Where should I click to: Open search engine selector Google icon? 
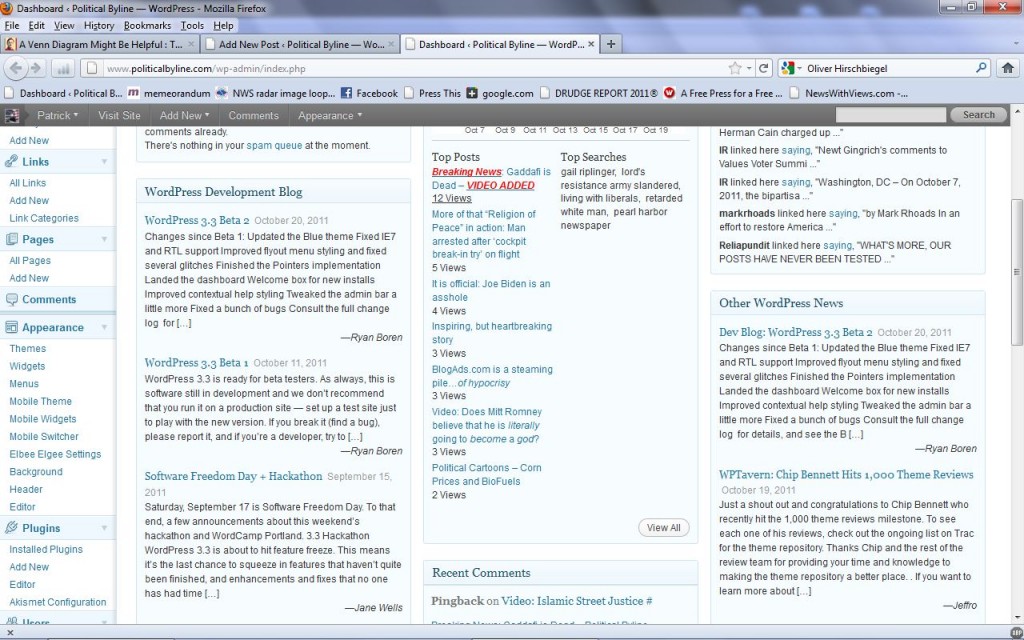coord(788,68)
